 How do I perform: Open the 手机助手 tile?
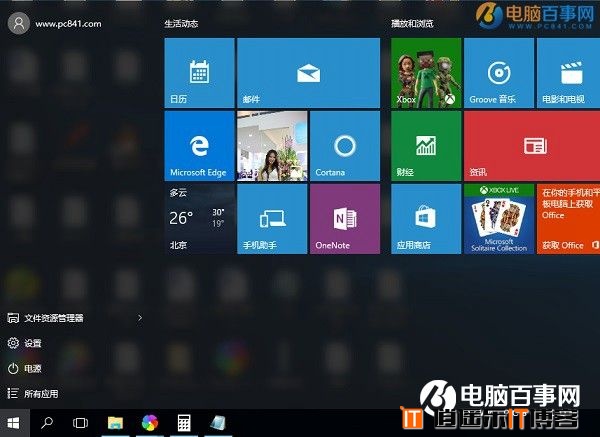click(x=272, y=219)
